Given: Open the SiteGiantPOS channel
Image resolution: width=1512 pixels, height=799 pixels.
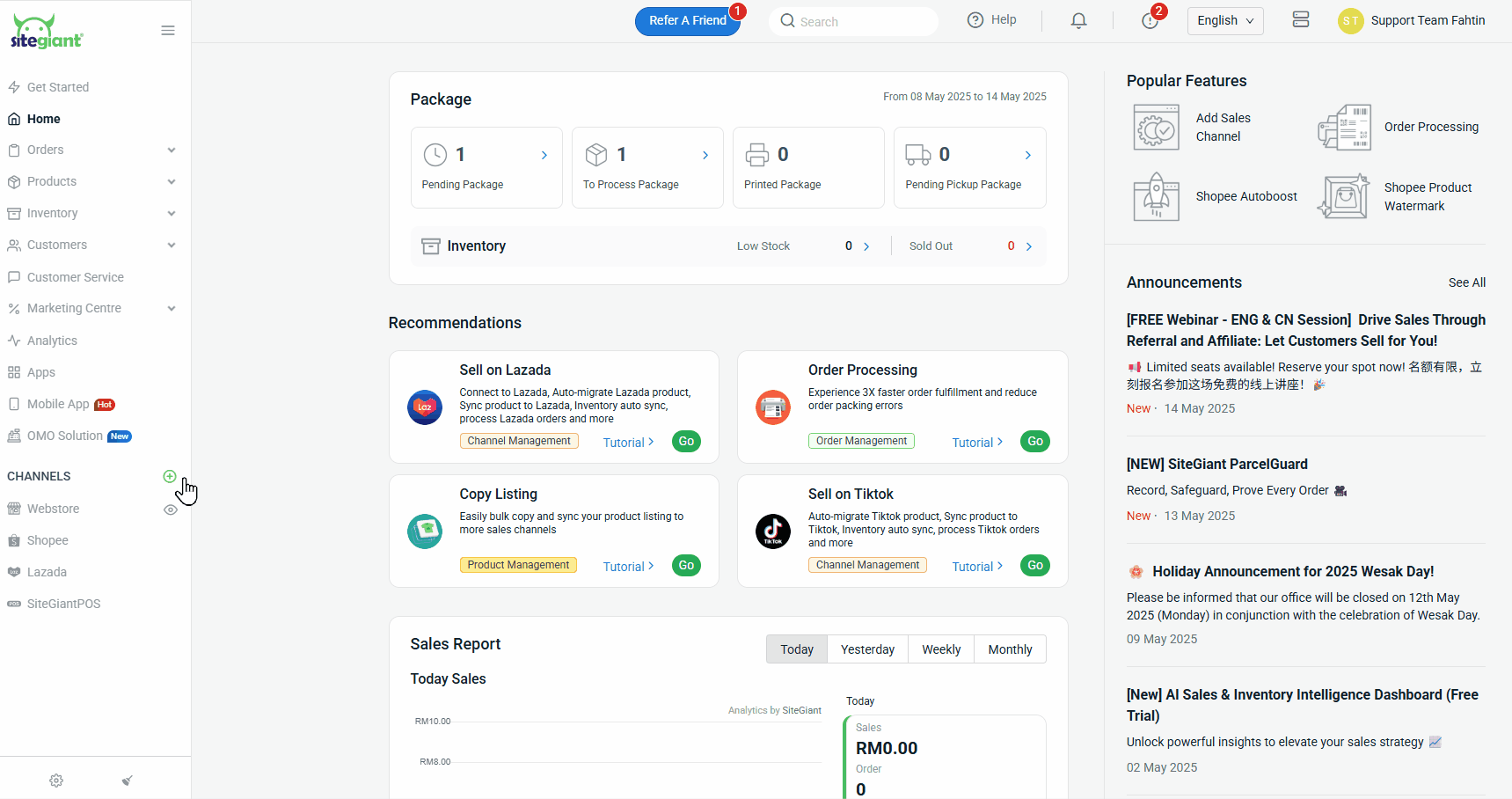Looking at the screenshot, I should click(x=63, y=604).
